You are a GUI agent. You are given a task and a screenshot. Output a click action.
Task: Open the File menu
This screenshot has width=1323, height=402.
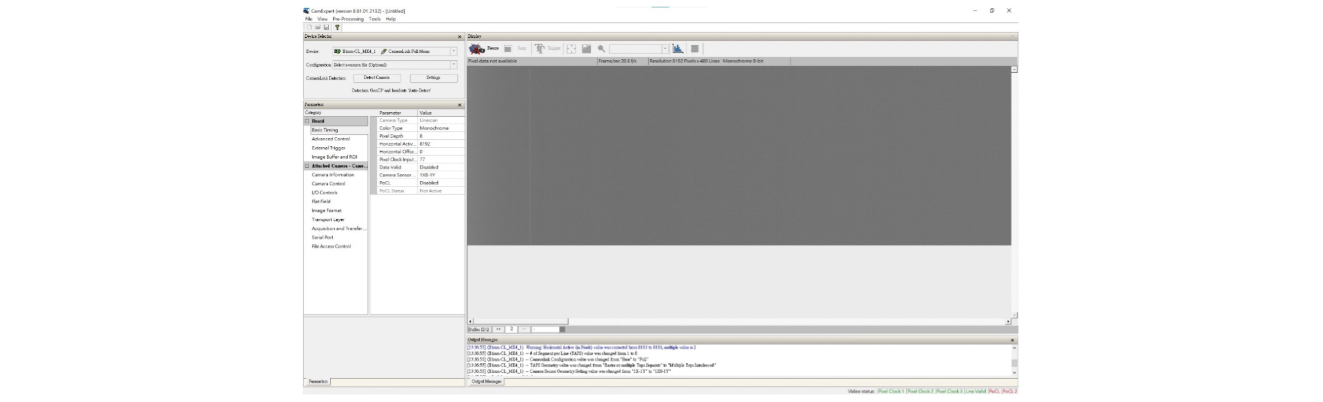pos(307,19)
